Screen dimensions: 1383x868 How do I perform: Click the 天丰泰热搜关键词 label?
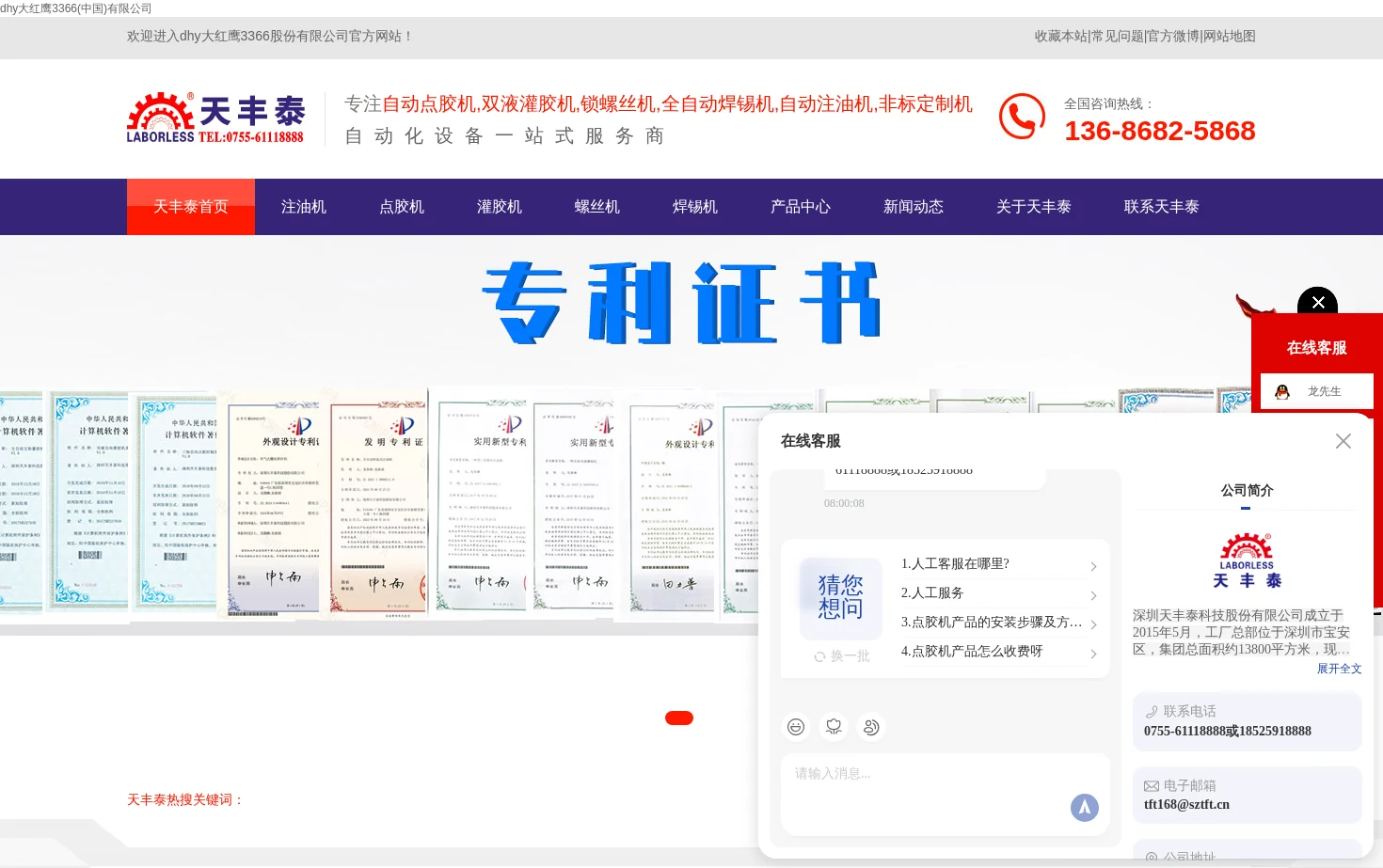[x=186, y=799]
